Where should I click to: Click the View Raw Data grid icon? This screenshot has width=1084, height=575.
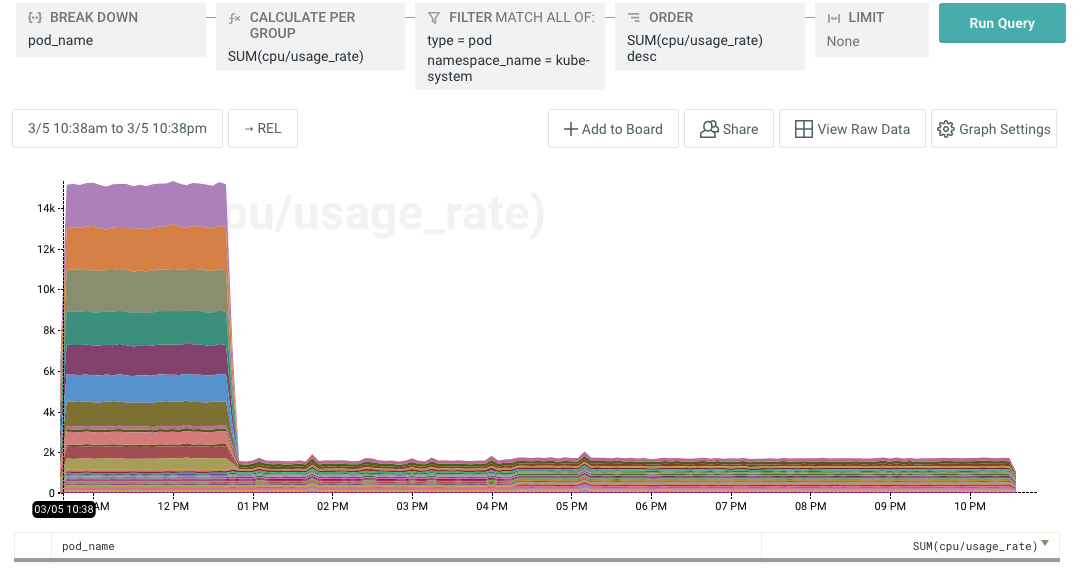click(803, 129)
